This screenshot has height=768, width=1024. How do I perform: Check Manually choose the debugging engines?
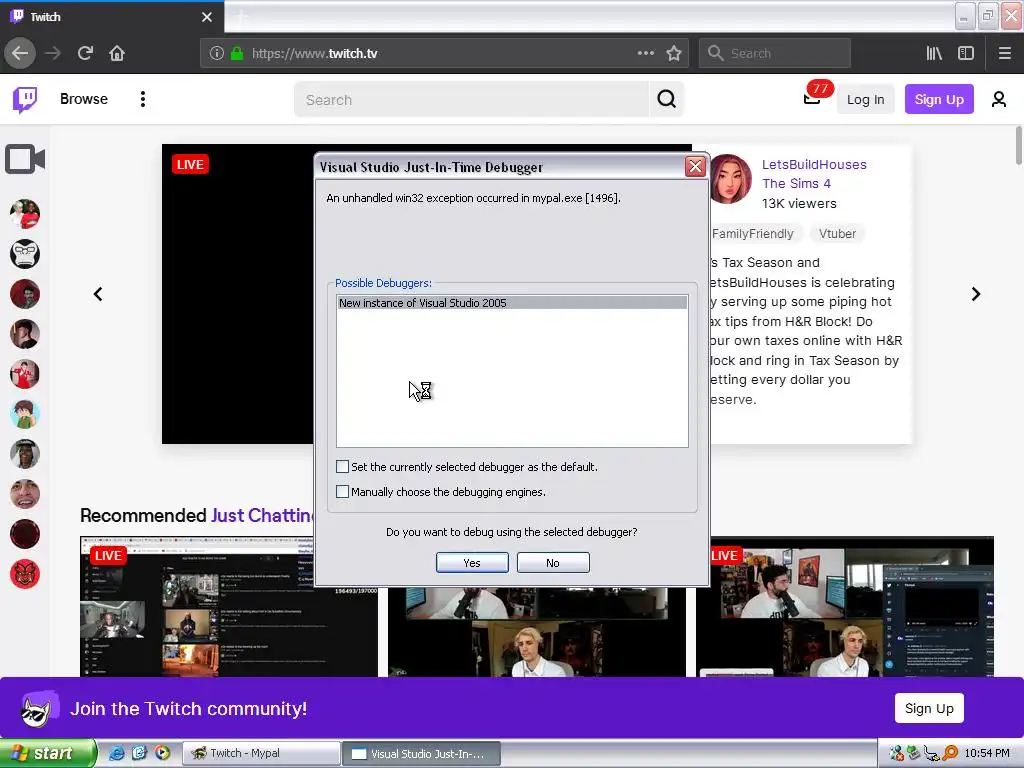[342, 491]
